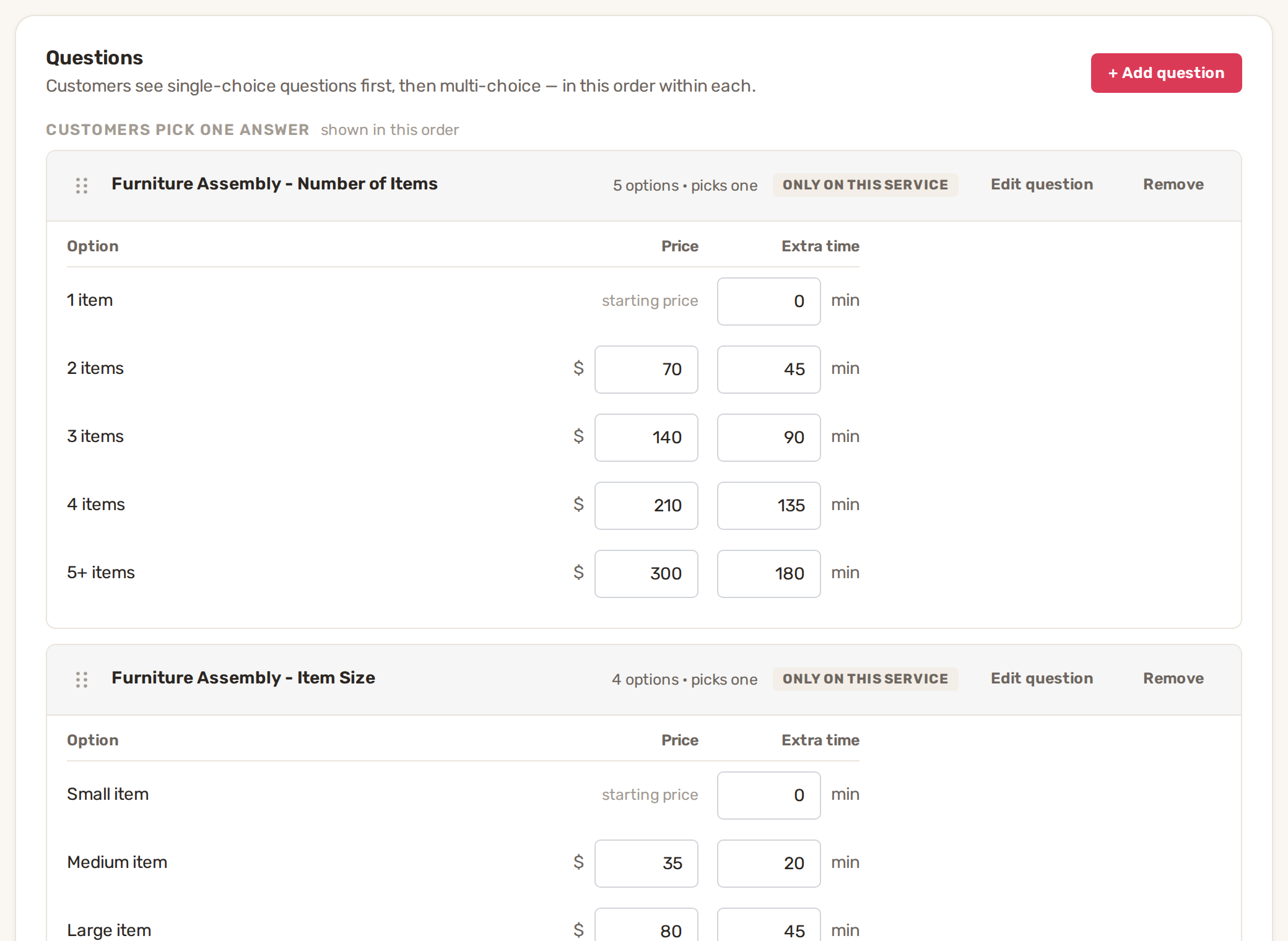Click the price field for 3 items
Image resolution: width=1288 pixels, height=941 pixels.
pos(646,438)
